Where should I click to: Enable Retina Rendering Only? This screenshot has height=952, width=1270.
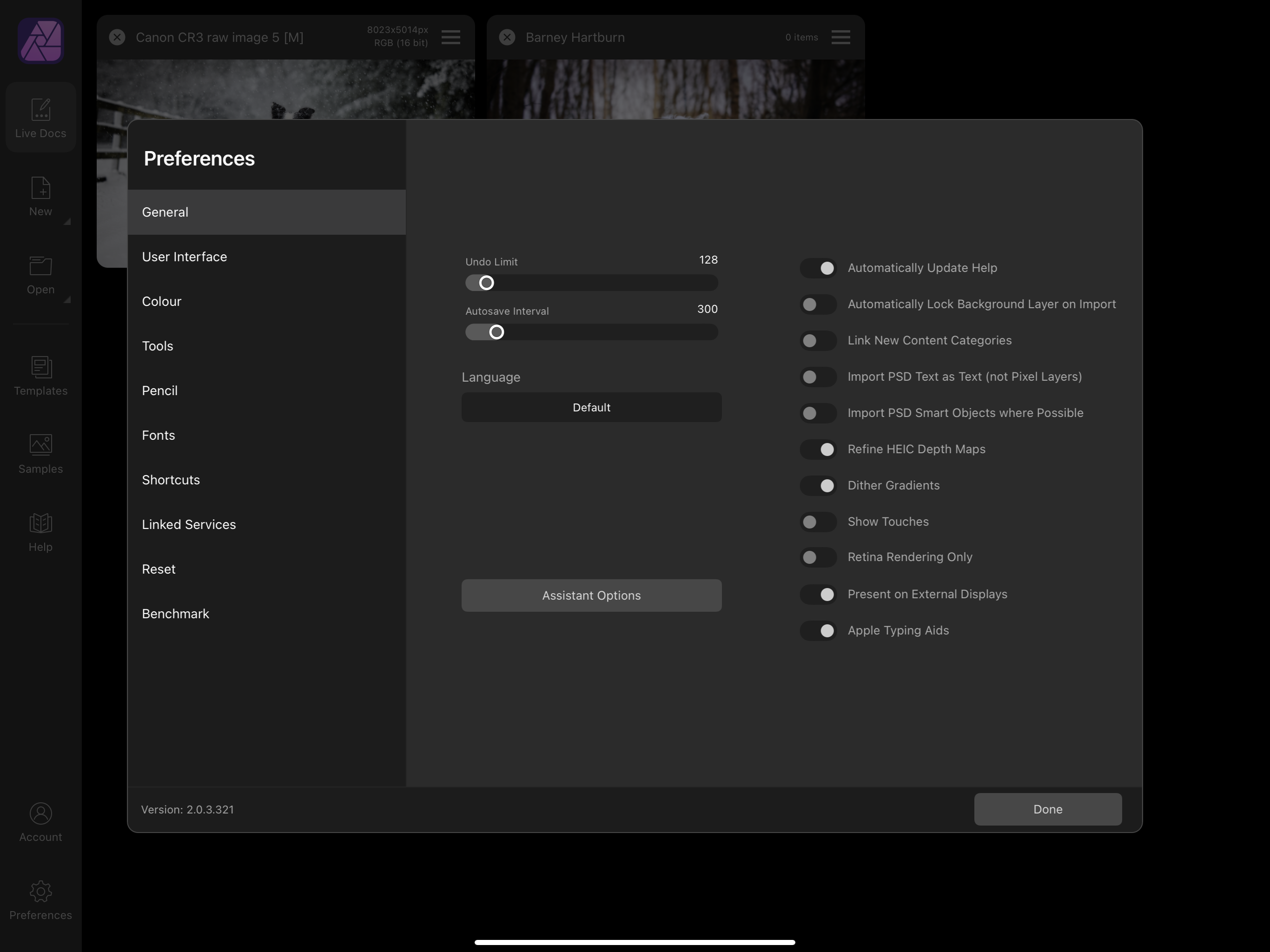[818, 557]
